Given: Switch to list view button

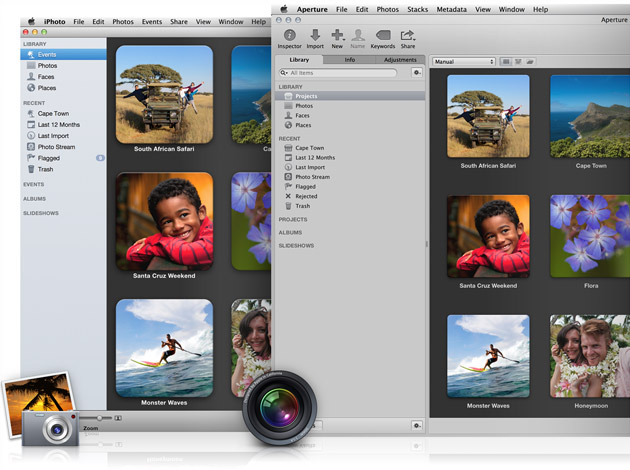Looking at the screenshot, I should point(518,62).
